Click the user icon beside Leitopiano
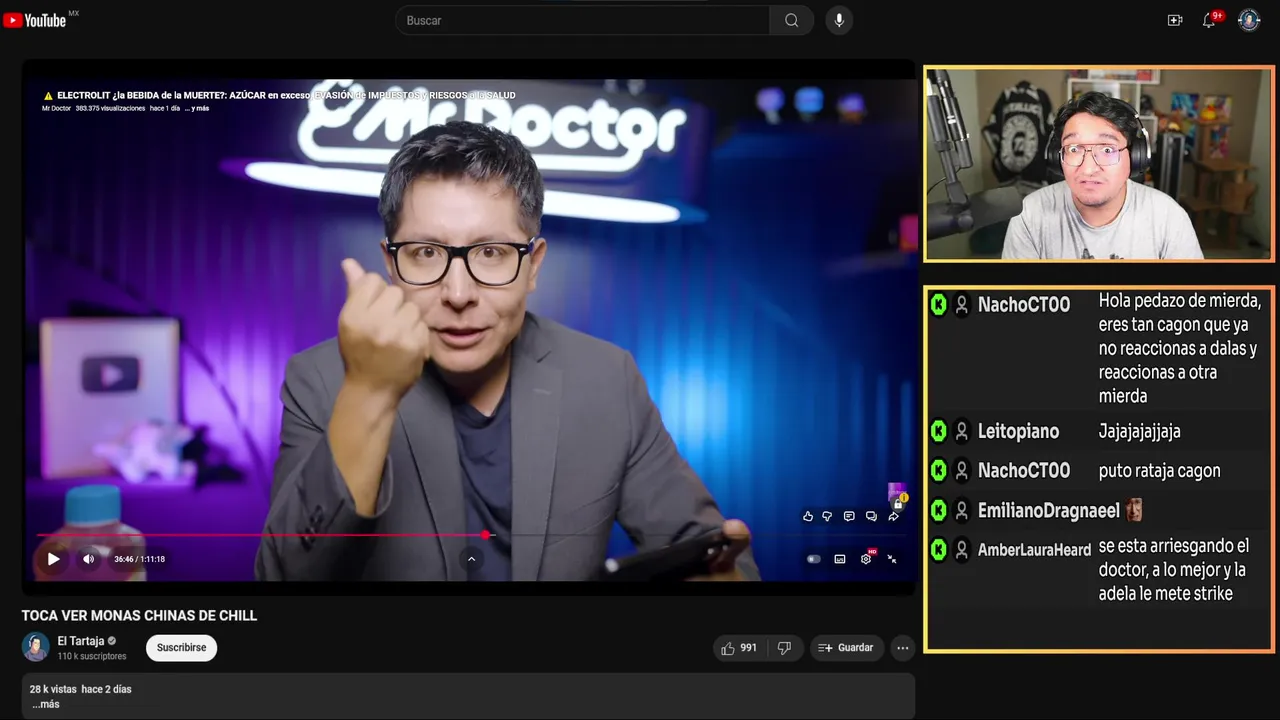 coord(962,431)
